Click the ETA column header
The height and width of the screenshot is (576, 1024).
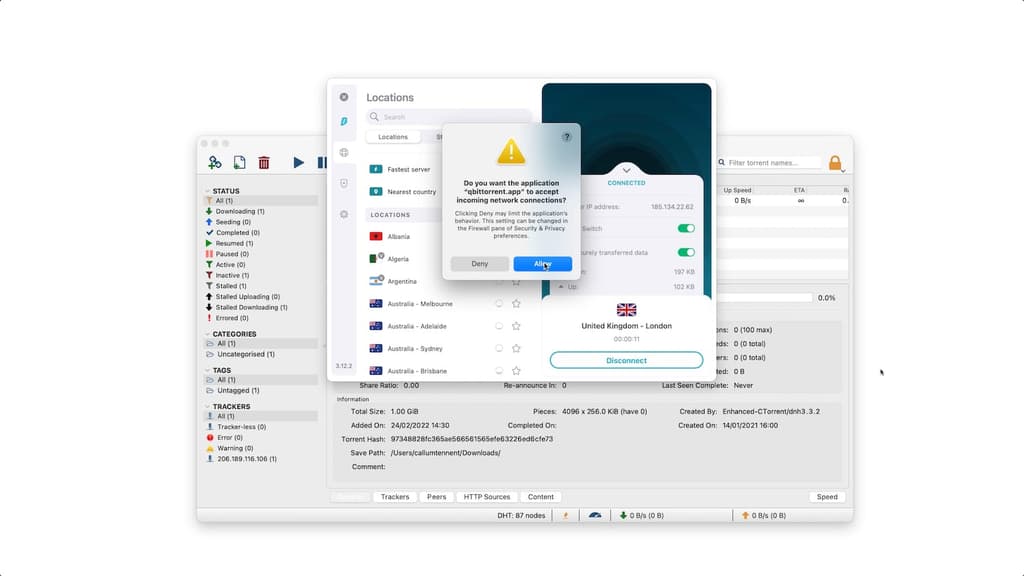point(799,190)
